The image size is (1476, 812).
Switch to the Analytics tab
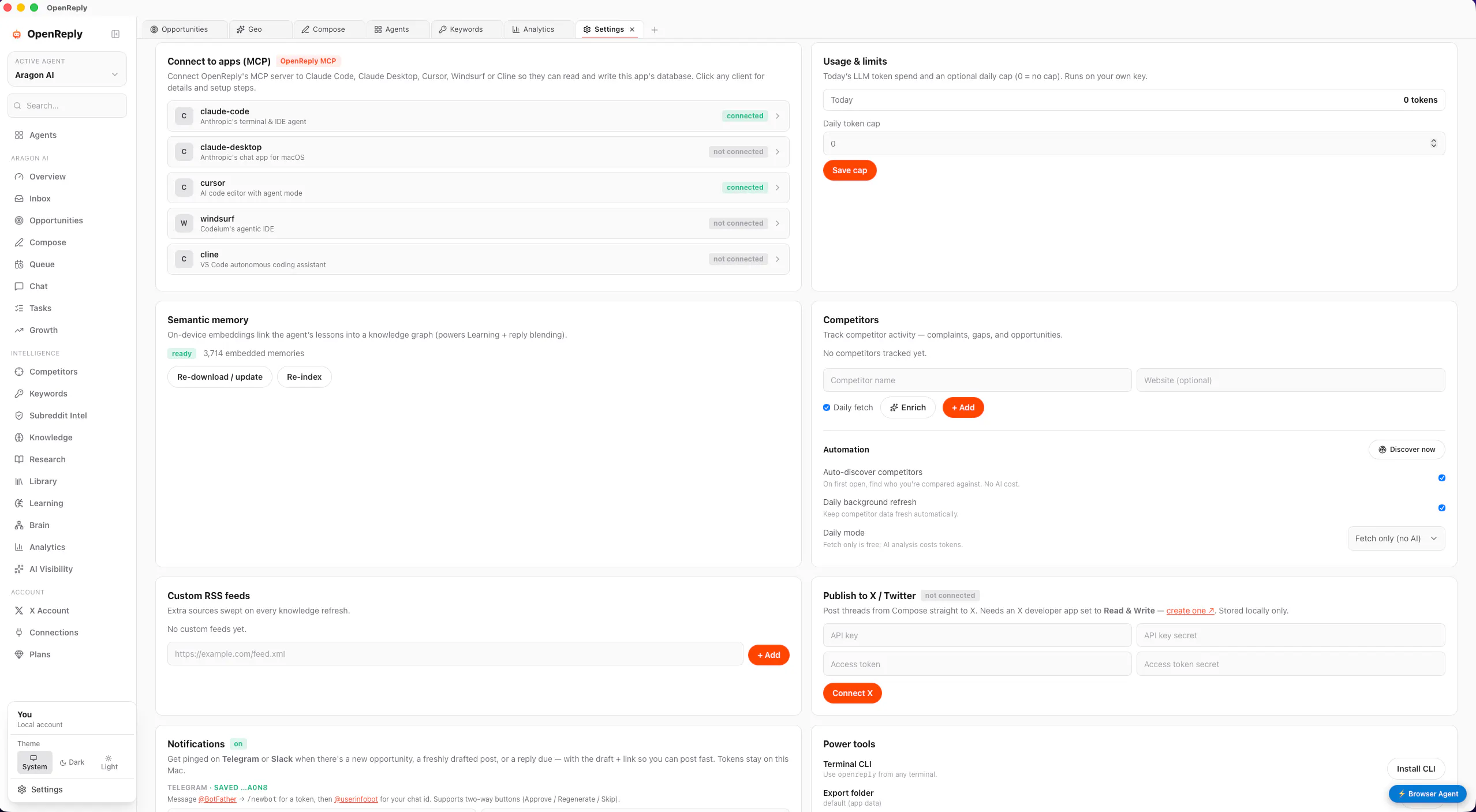[x=538, y=29]
